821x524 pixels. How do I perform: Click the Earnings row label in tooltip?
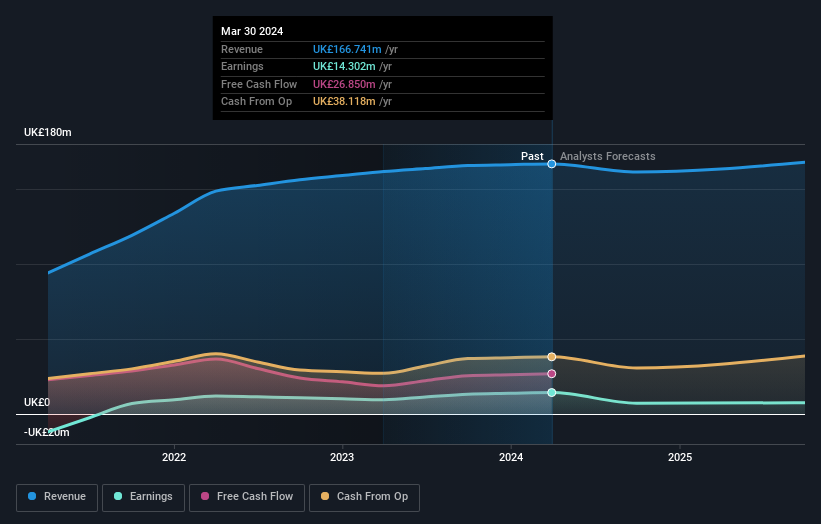pos(242,66)
